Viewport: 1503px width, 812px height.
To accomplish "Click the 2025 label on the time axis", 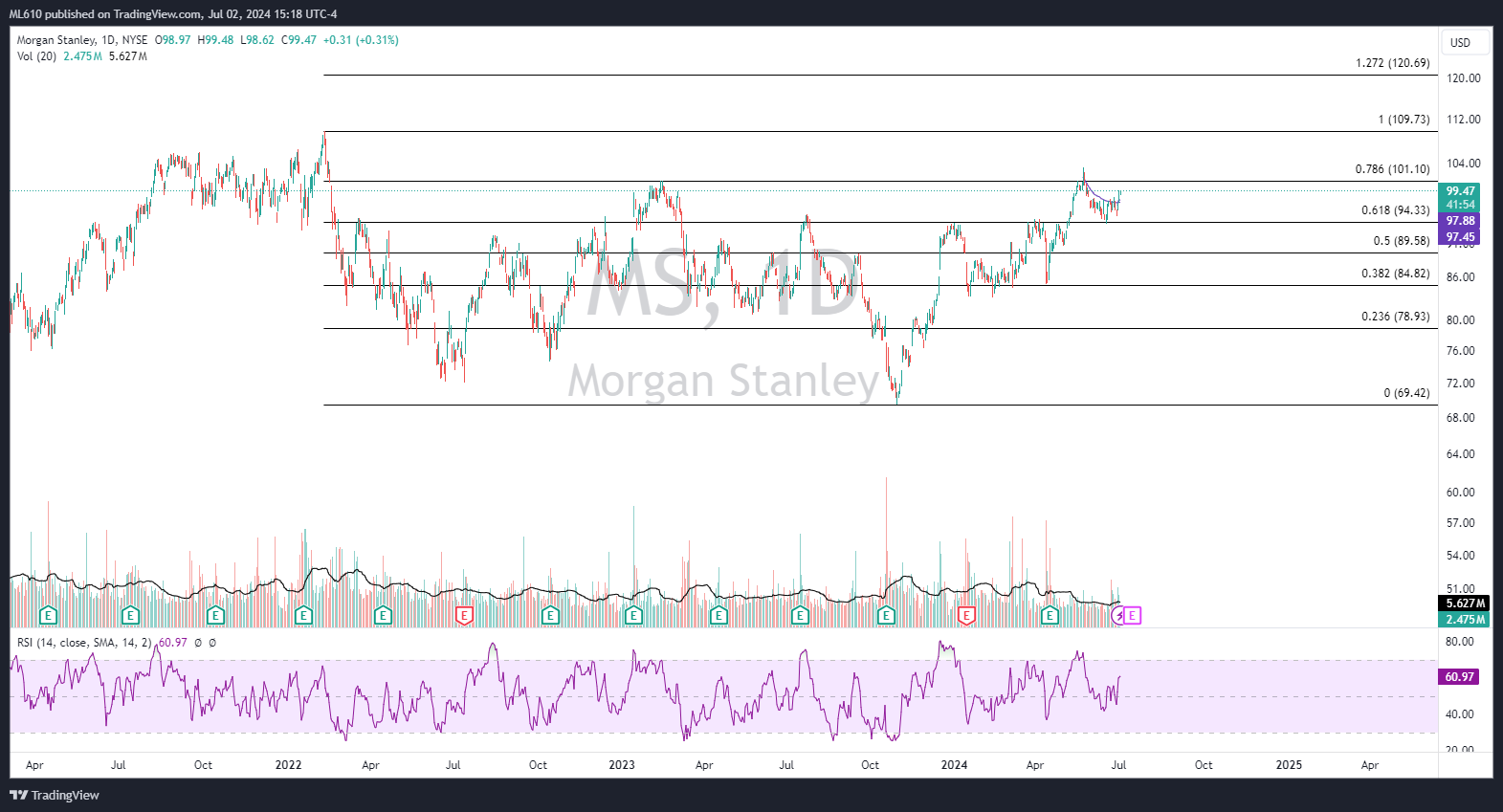I will (x=1289, y=765).
